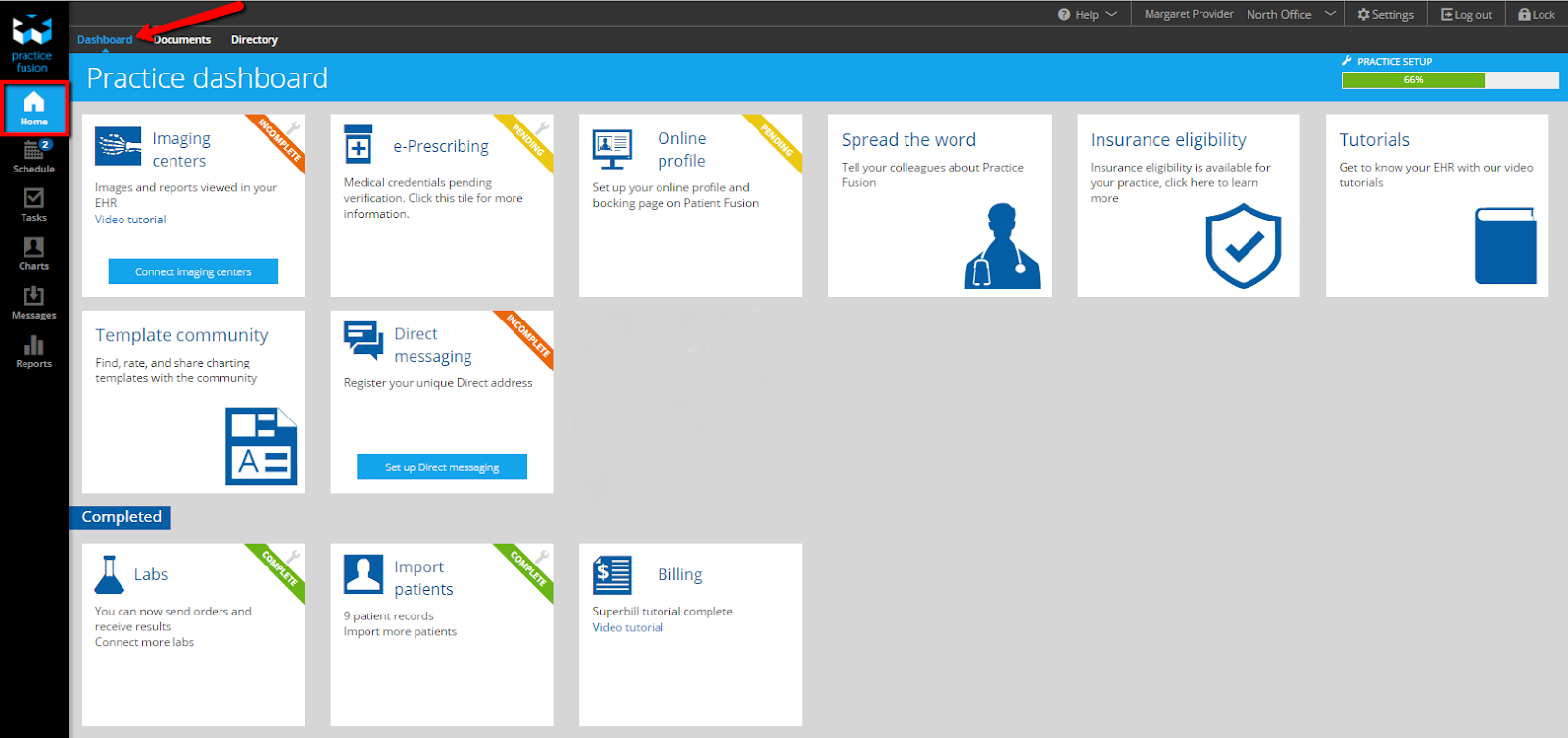Click the Connect imaging centers button
This screenshot has height=738, width=1568.
point(193,271)
